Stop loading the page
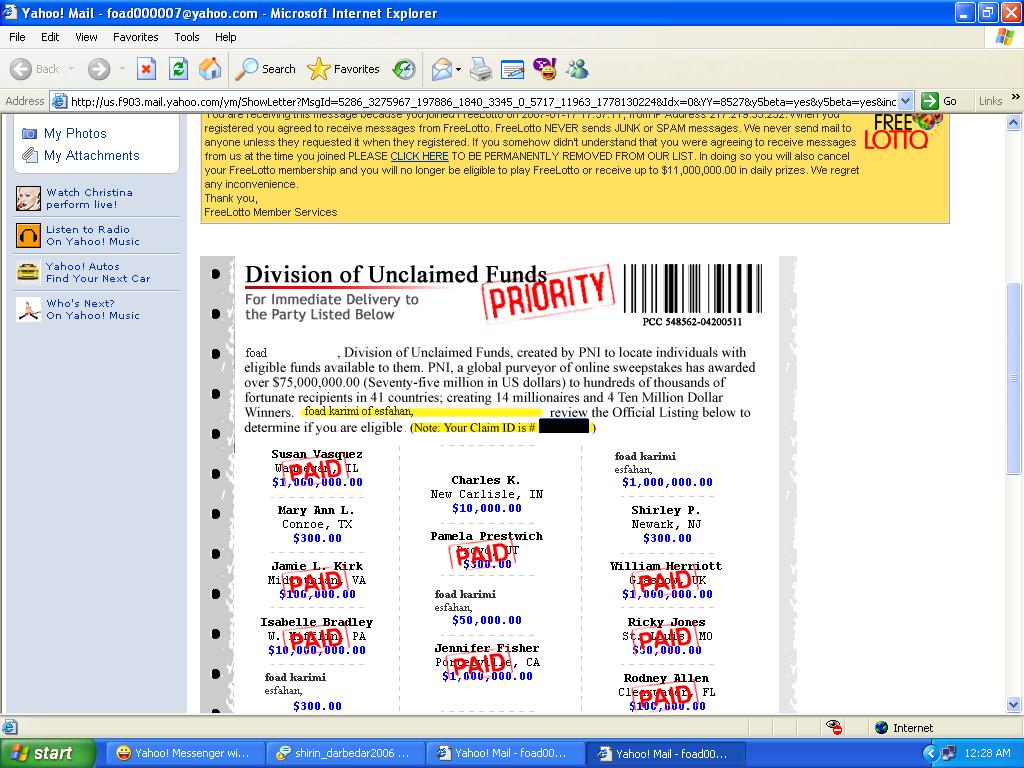1024x768 pixels. pos(146,69)
